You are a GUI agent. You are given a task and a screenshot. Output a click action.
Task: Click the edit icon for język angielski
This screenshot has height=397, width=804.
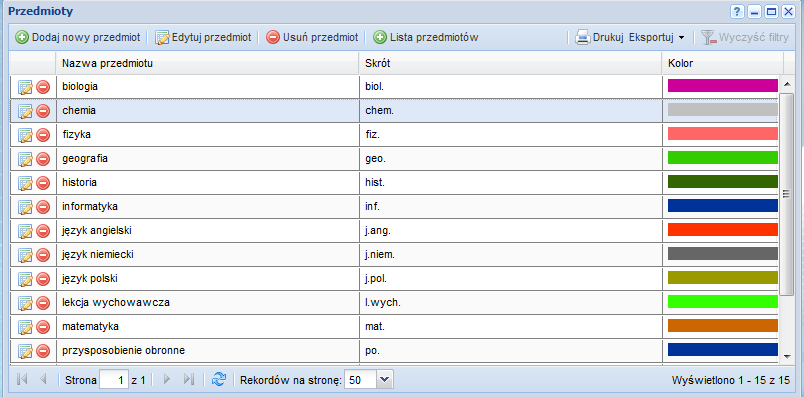[25, 231]
